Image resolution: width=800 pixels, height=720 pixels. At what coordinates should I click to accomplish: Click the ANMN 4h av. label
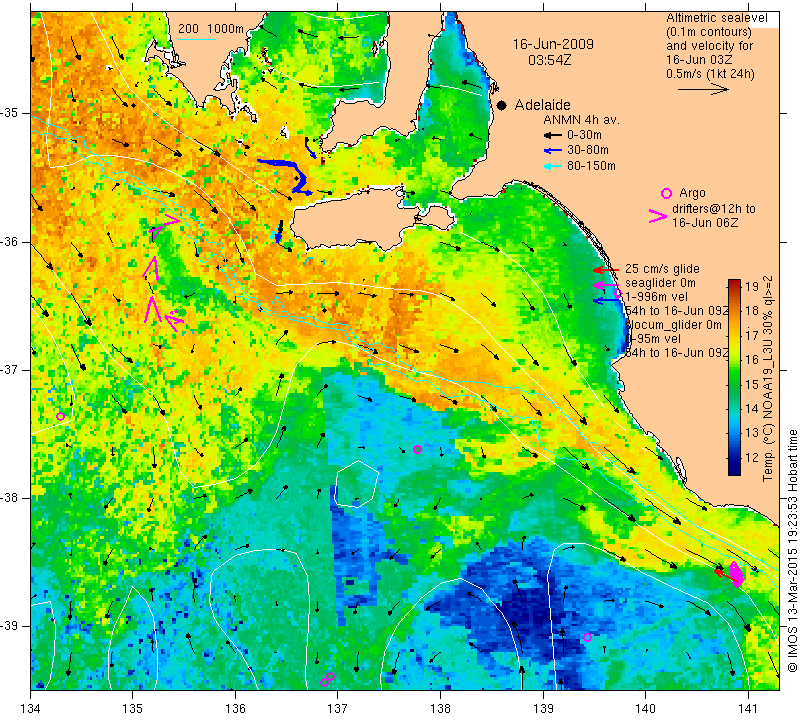[x=581, y=120]
